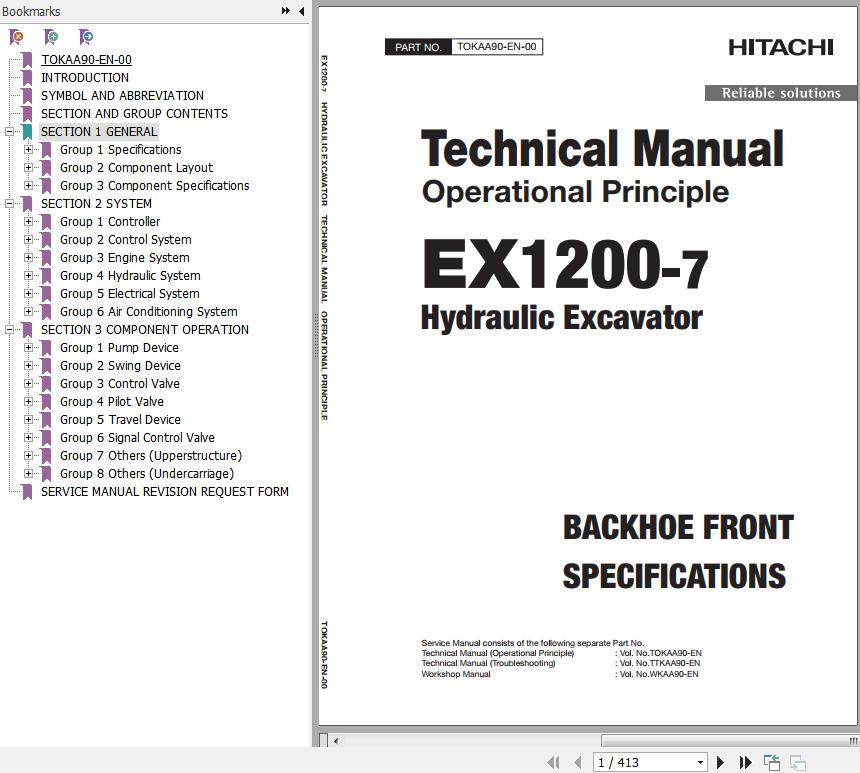860x773 pixels.
Task: Open Group 5 Travel Device bookmark text
Action: tap(120, 420)
